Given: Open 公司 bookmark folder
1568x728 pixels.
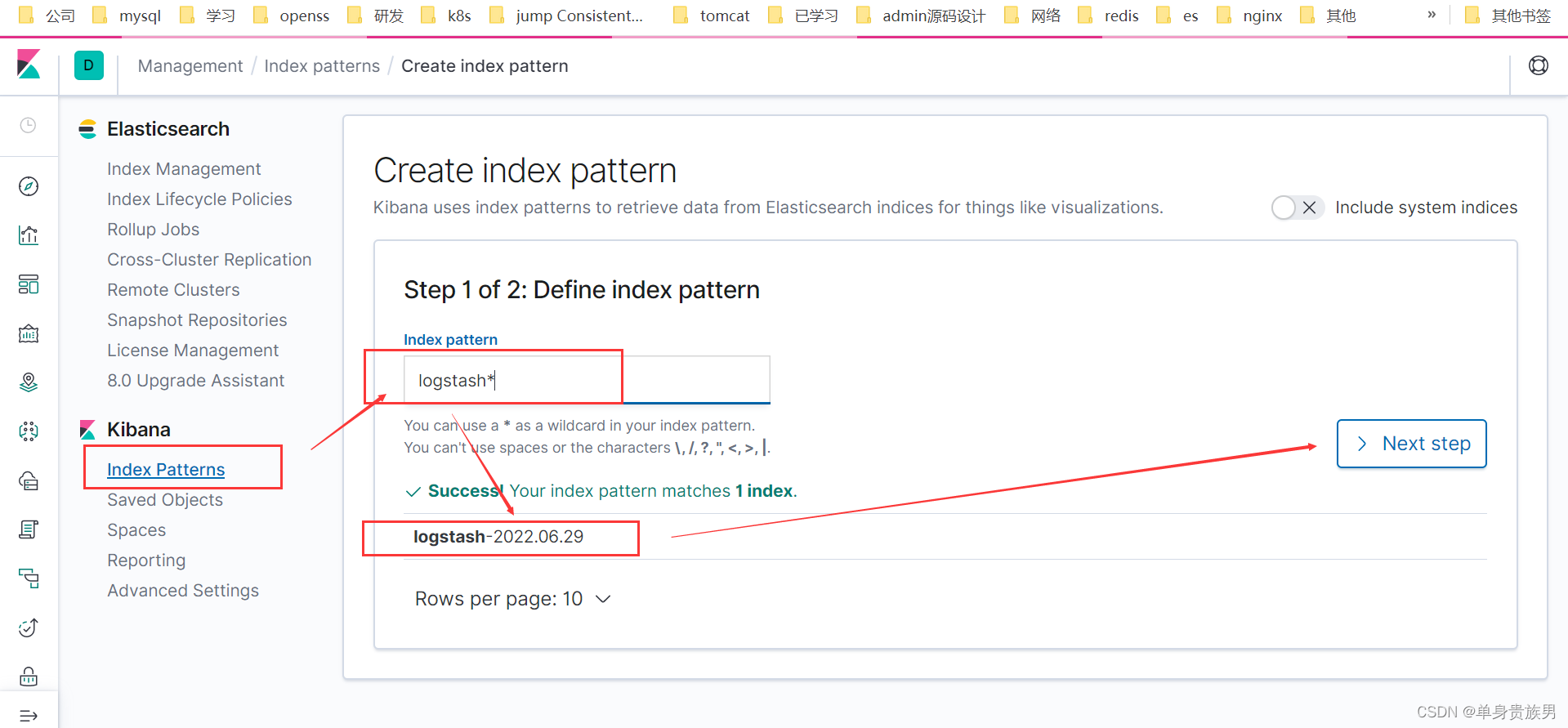Looking at the screenshot, I should pos(47,16).
